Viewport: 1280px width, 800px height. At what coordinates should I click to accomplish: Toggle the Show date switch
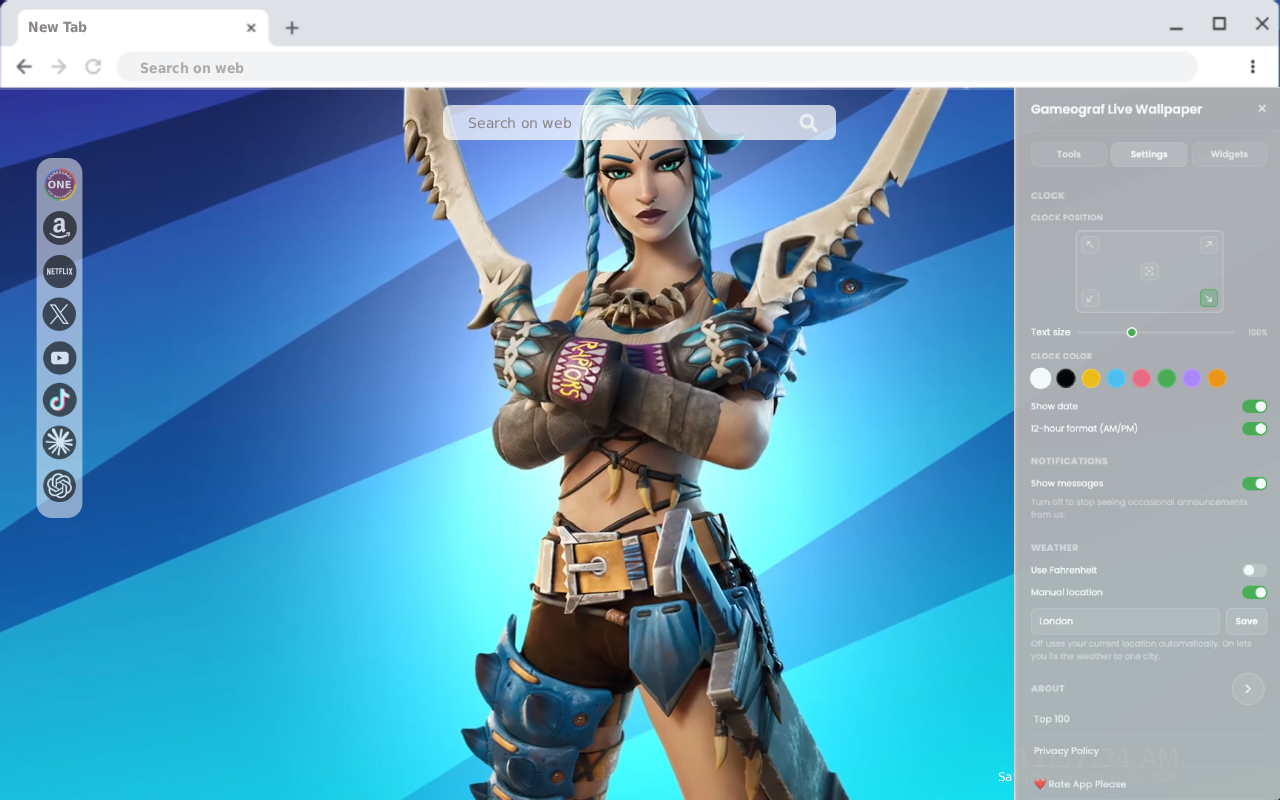(x=1254, y=406)
